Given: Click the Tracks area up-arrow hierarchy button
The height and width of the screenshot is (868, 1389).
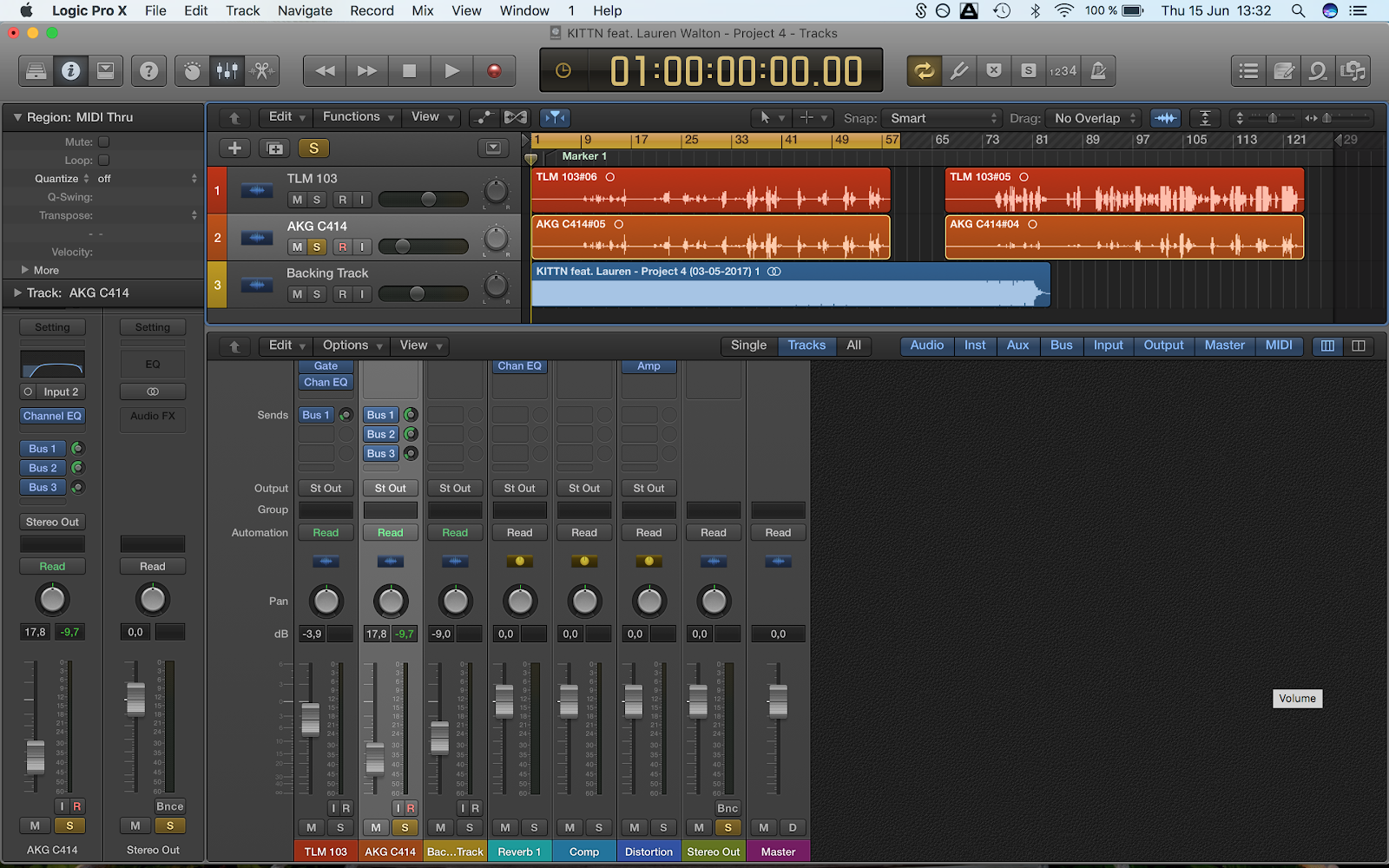Looking at the screenshot, I should point(234,117).
